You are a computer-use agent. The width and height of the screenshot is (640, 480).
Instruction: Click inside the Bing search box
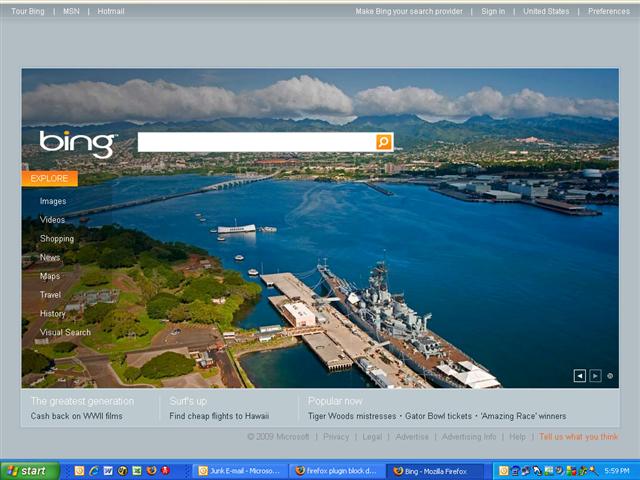click(x=257, y=142)
